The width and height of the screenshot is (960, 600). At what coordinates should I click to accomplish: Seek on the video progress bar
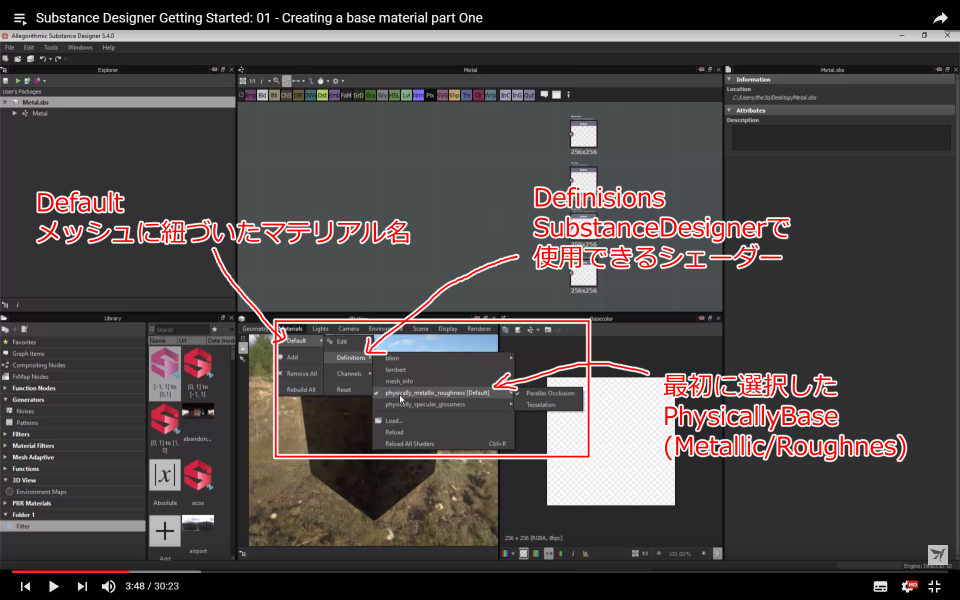pyautogui.click(x=480, y=572)
